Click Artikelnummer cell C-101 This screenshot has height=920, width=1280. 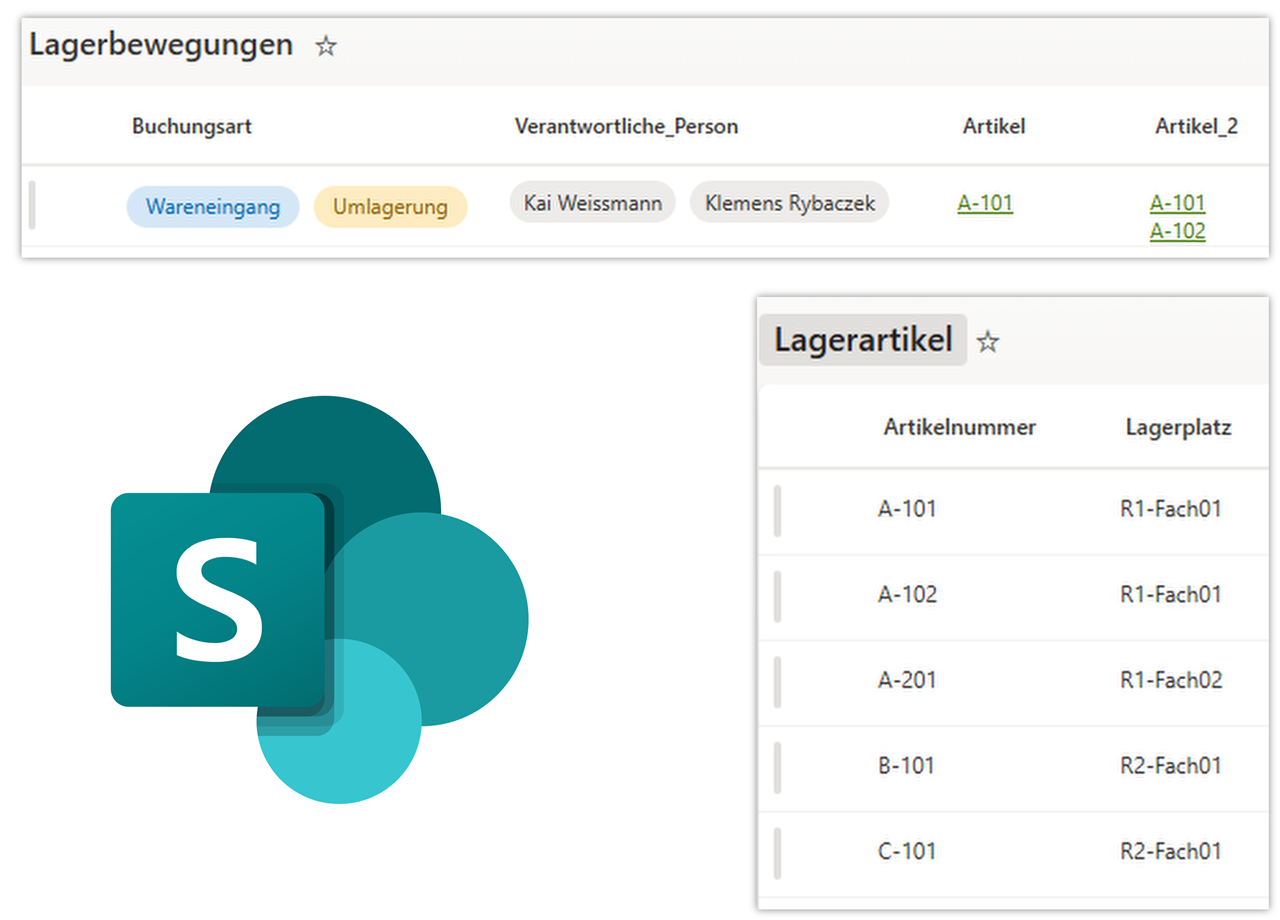pyautogui.click(x=906, y=852)
